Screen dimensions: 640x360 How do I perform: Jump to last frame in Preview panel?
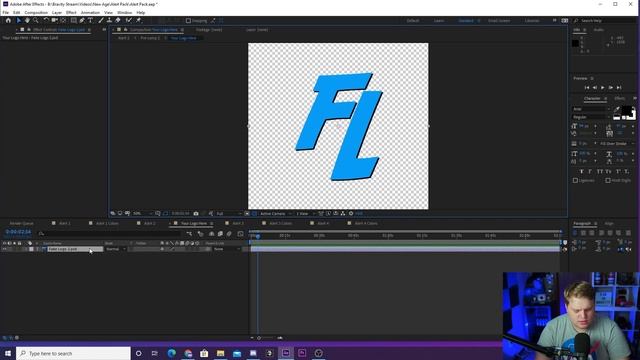(619, 87)
